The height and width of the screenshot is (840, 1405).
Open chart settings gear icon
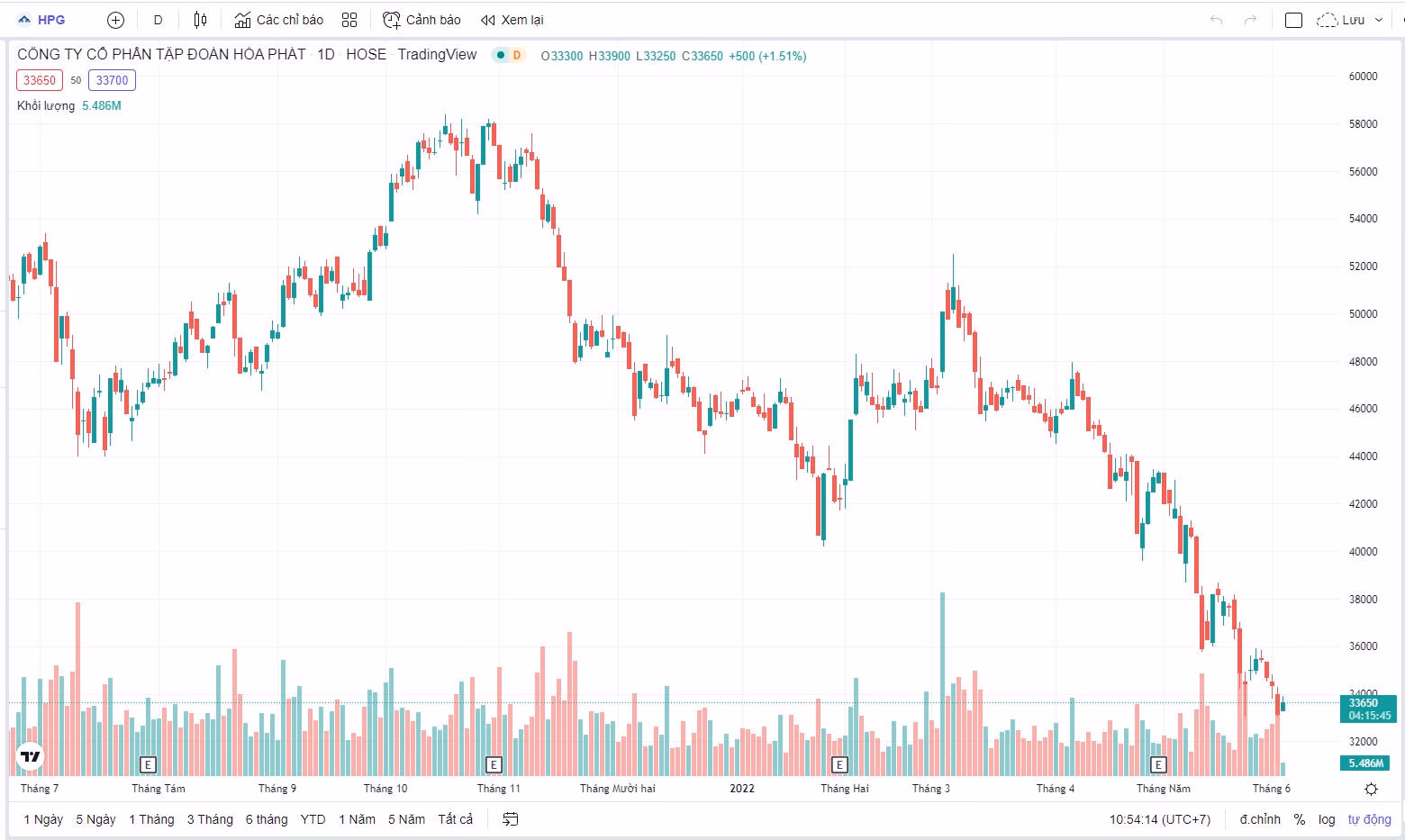tap(1371, 789)
